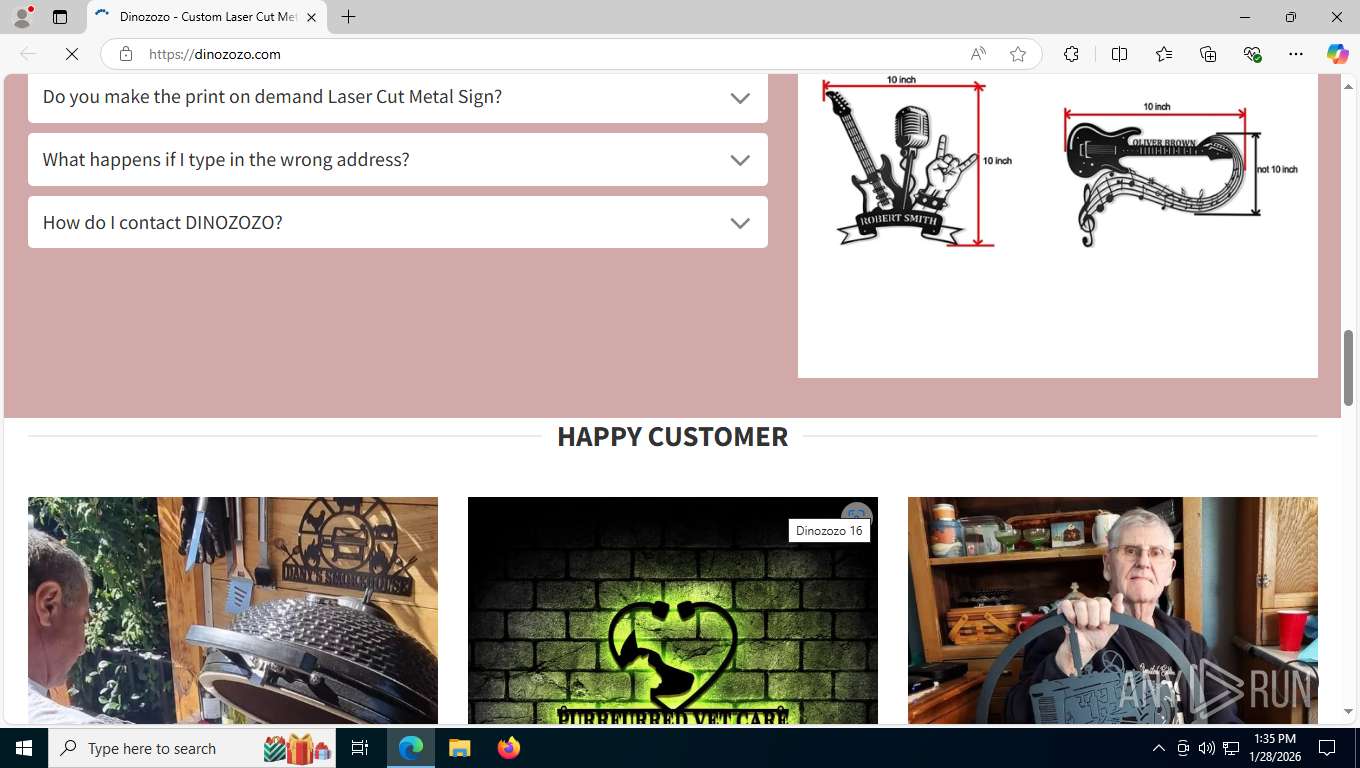The height and width of the screenshot is (768, 1360).
Task: Launch Firefox from the taskbar
Action: (x=508, y=748)
